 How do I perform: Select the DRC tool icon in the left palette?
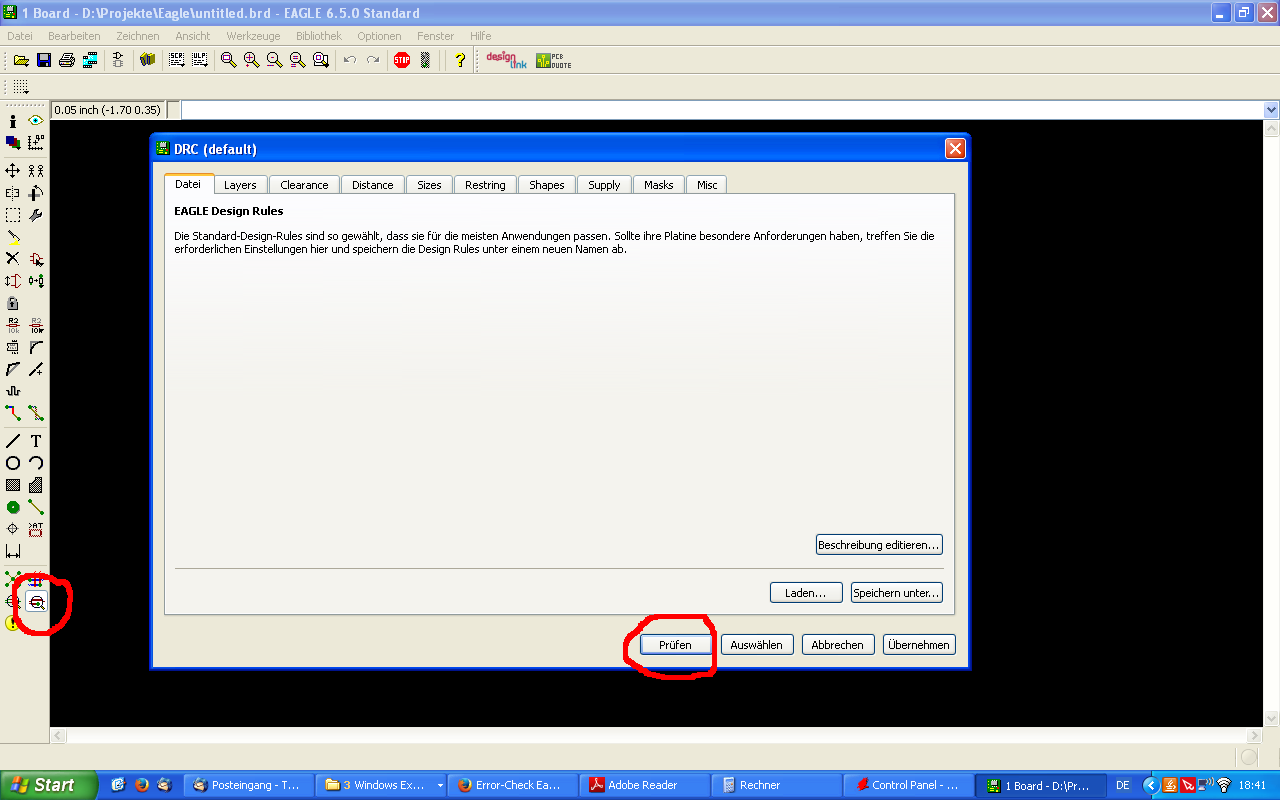(x=37, y=602)
